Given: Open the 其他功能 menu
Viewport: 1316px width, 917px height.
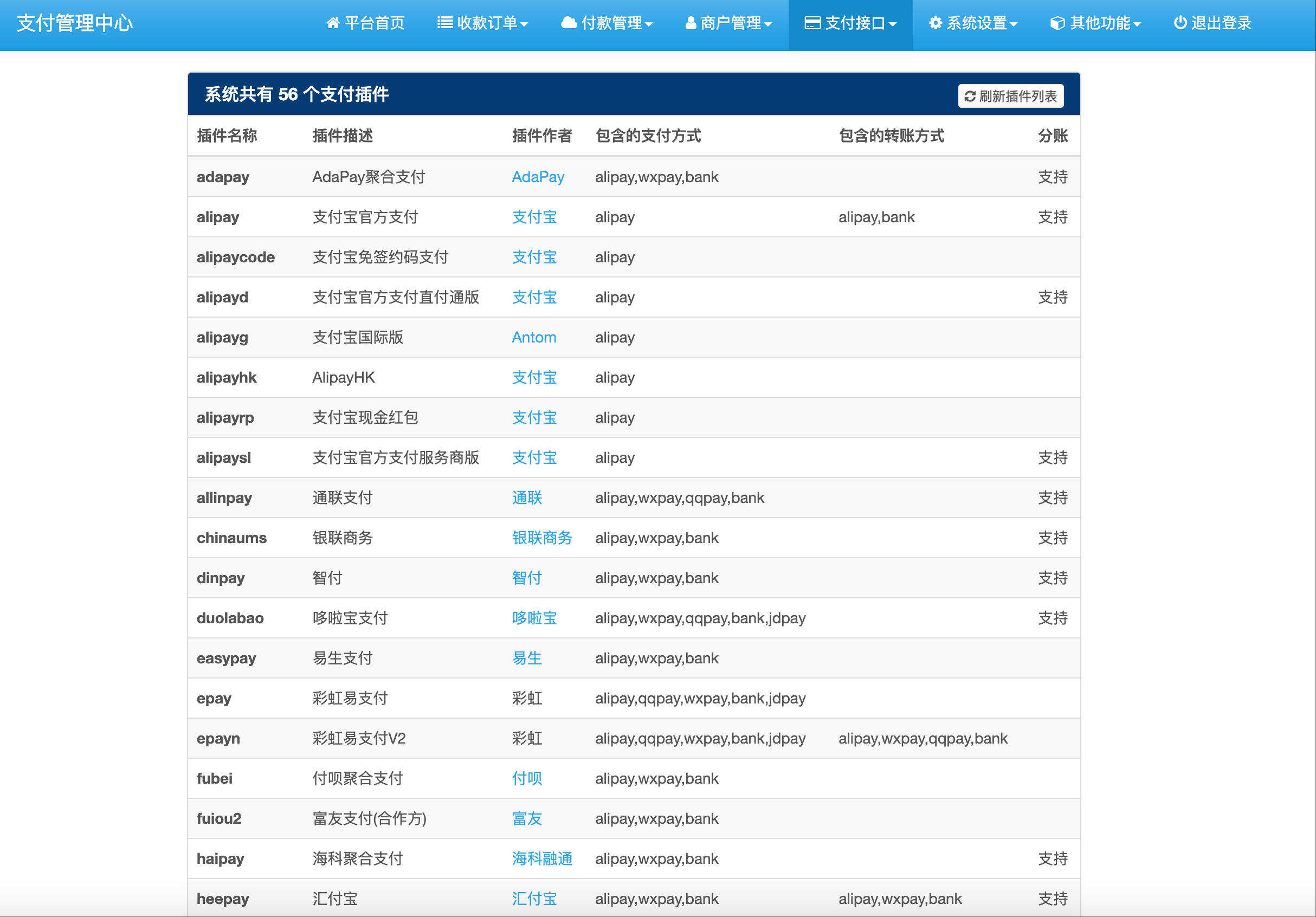Looking at the screenshot, I should (x=1100, y=23).
